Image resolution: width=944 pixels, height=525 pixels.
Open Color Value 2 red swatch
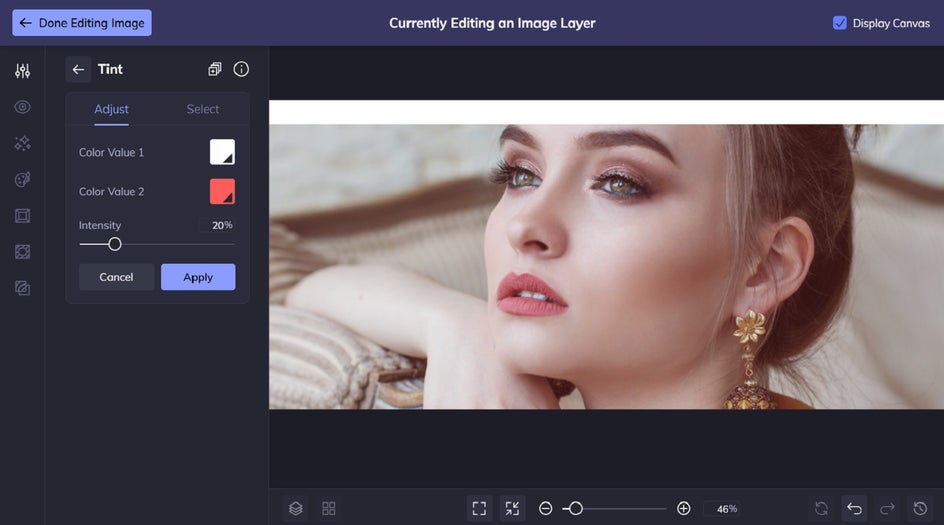pos(222,191)
